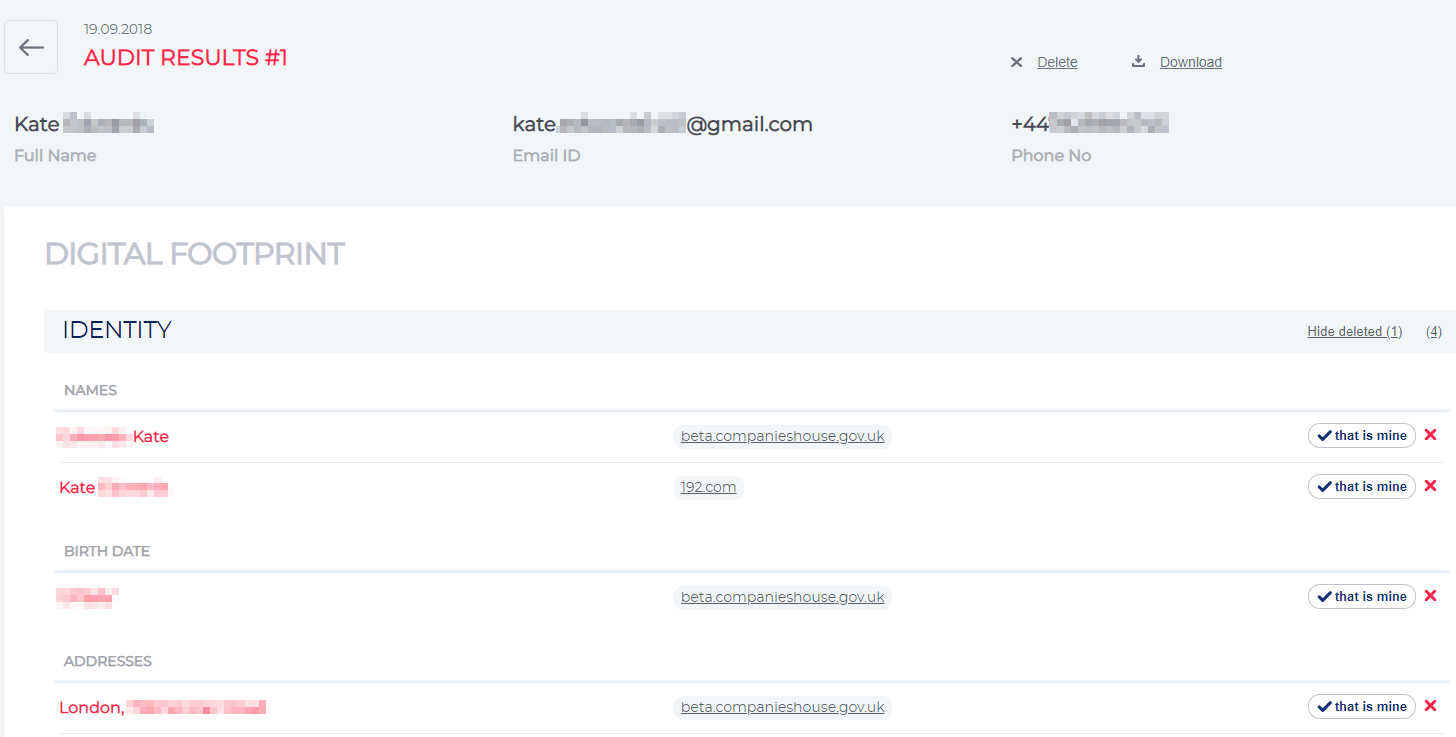The width and height of the screenshot is (1456, 737).
Task: Click the Delete audit link
Action: tap(1057, 62)
